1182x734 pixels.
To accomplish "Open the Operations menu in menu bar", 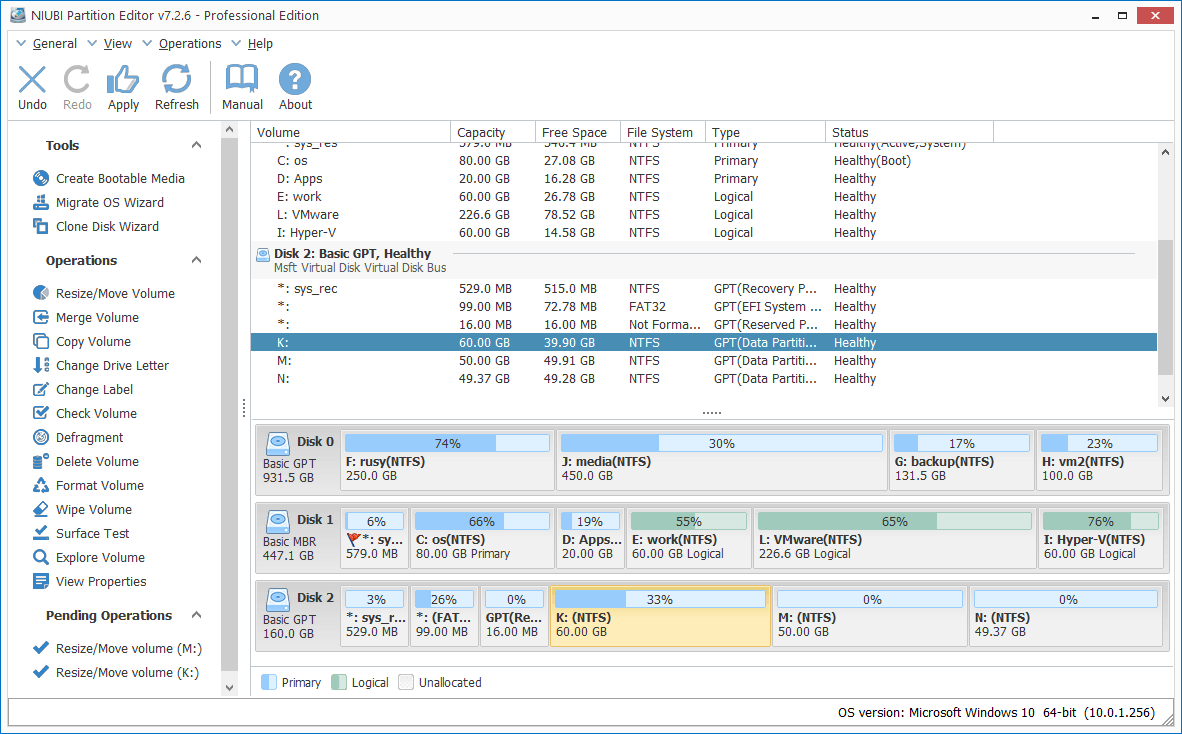I will tap(189, 44).
